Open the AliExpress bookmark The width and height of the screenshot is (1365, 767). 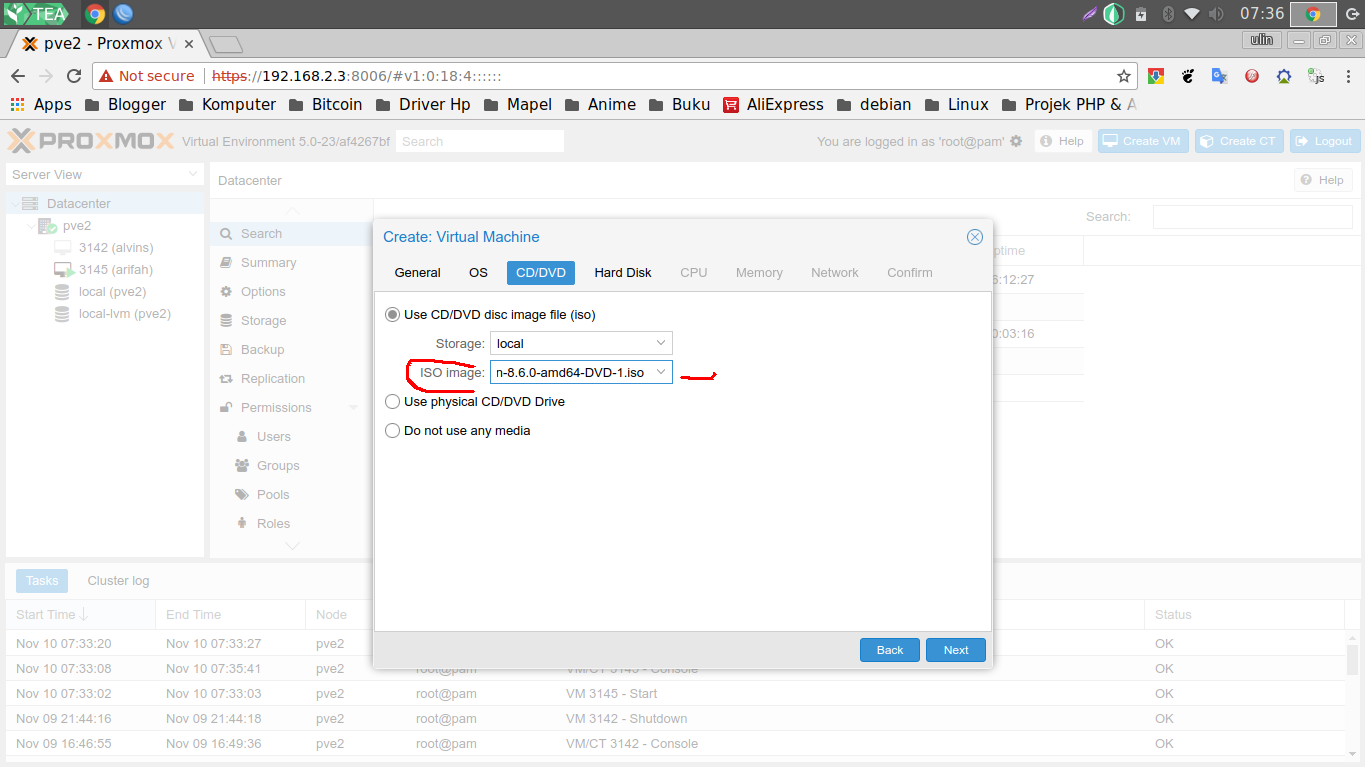pos(773,104)
